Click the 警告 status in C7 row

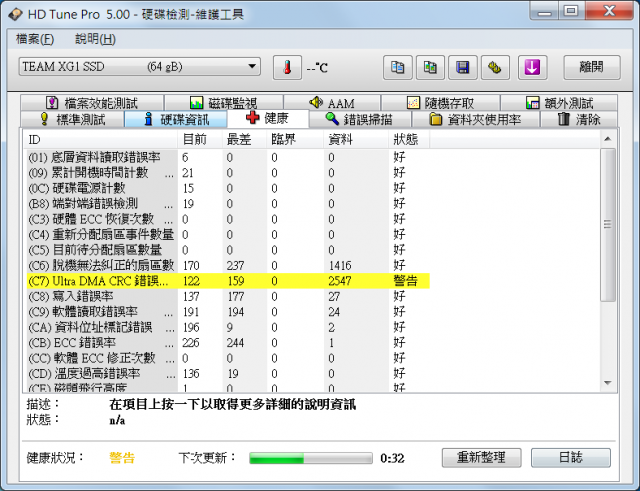tap(405, 281)
